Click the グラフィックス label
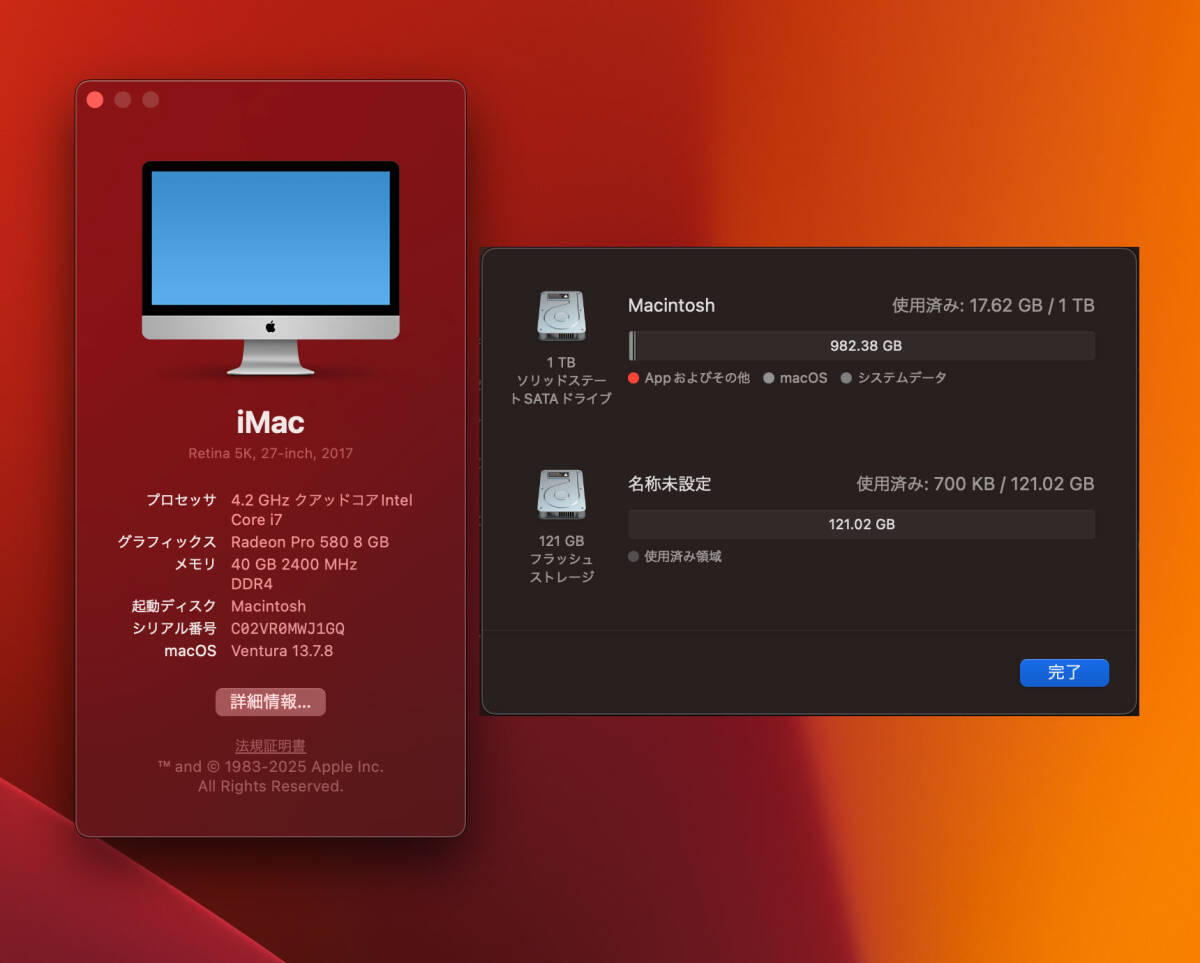 [167, 542]
